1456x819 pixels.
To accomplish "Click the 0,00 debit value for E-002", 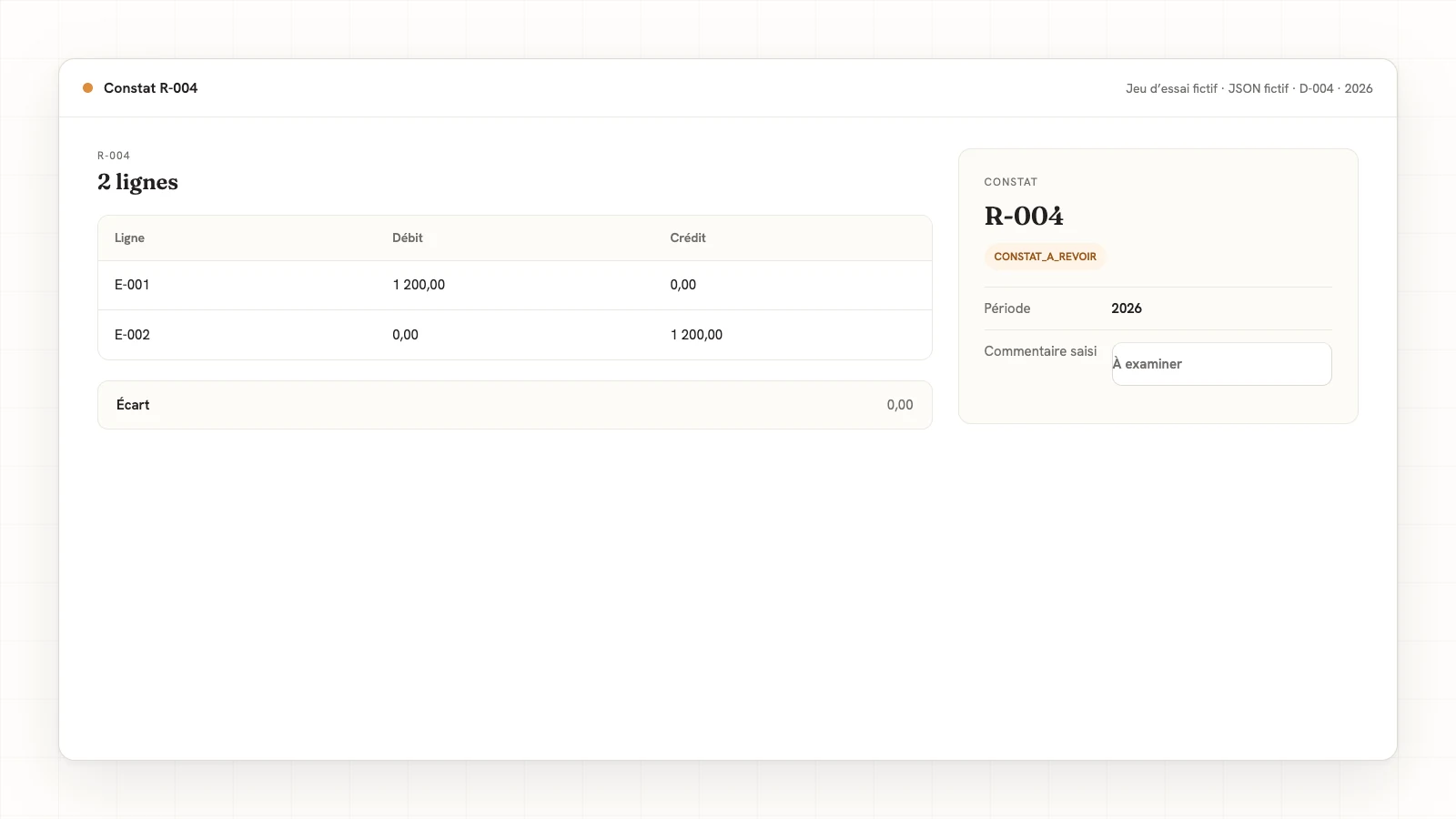I will [406, 335].
